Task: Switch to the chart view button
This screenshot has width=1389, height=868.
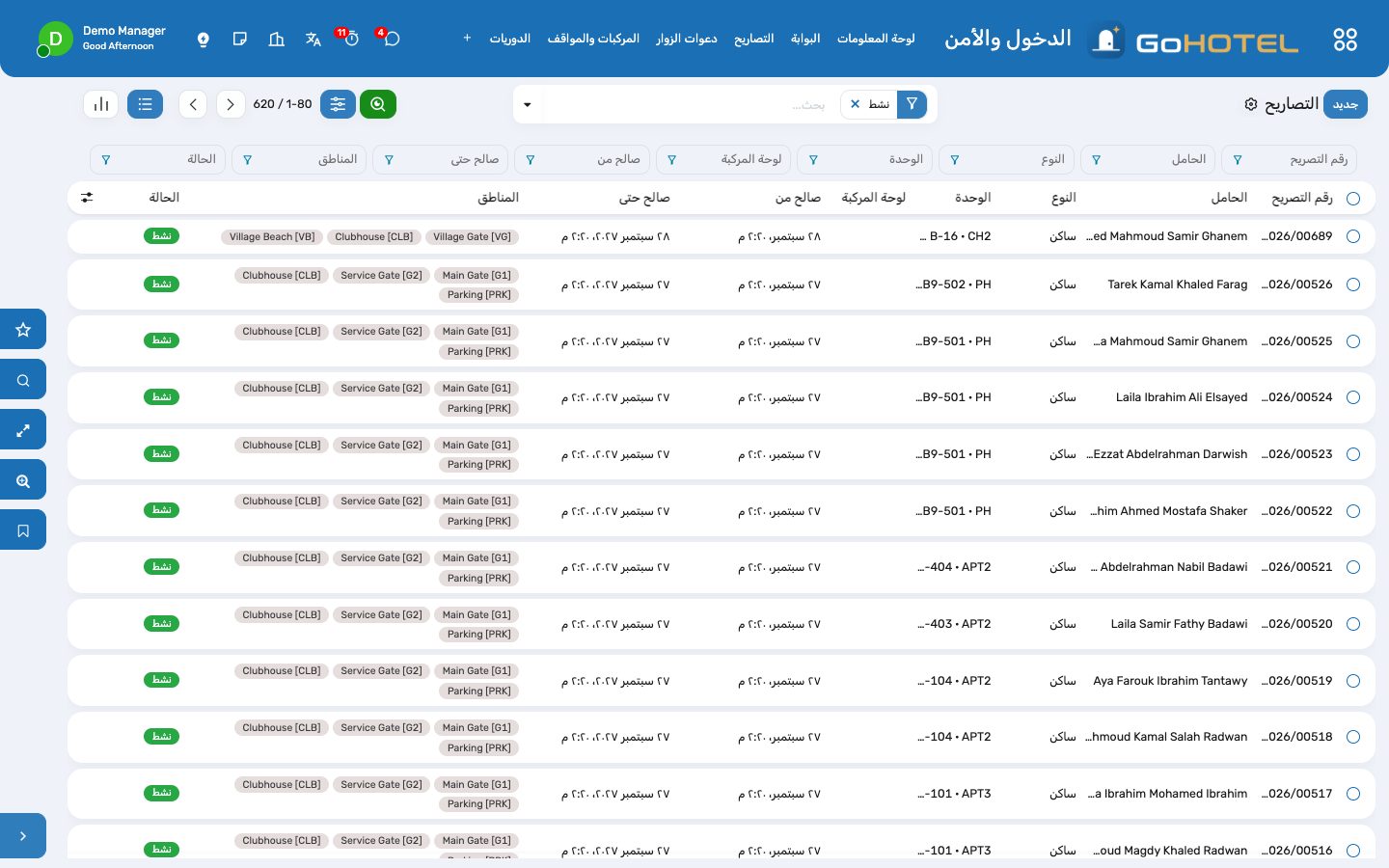Action: click(101, 104)
